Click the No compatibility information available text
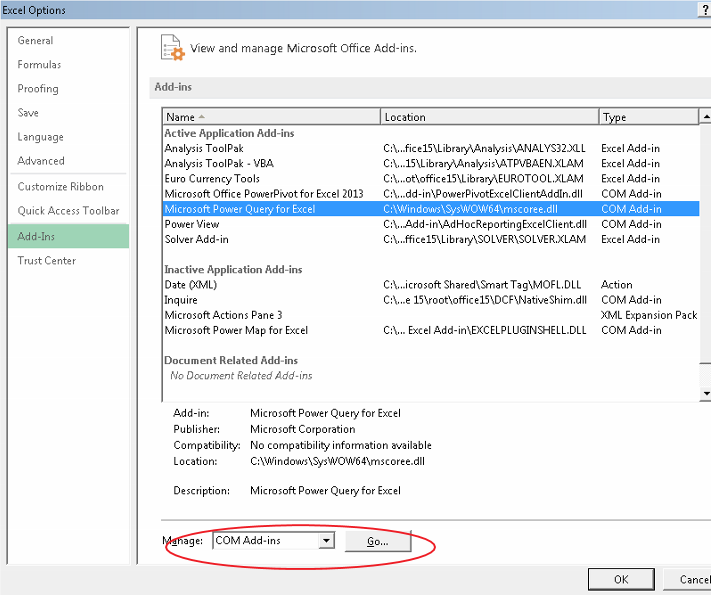This screenshot has width=713, height=599. pos(341,445)
